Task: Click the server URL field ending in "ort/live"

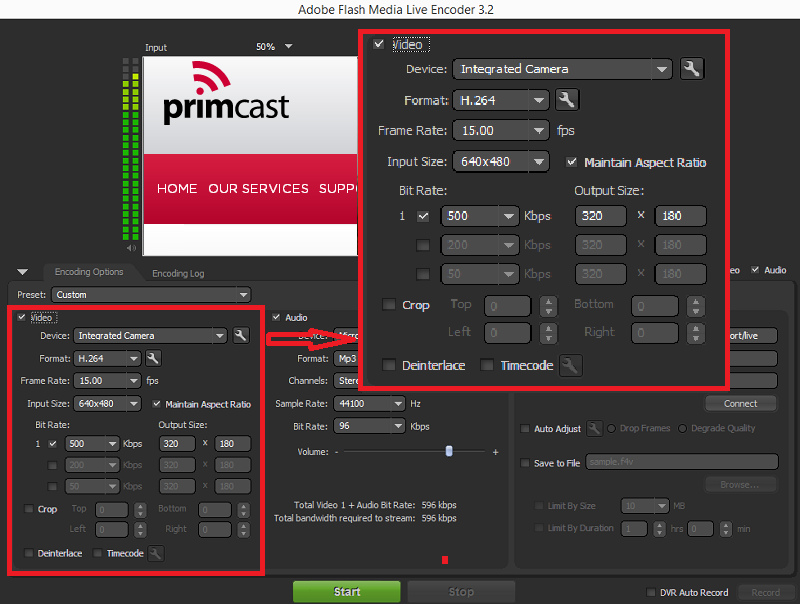Action: point(752,335)
